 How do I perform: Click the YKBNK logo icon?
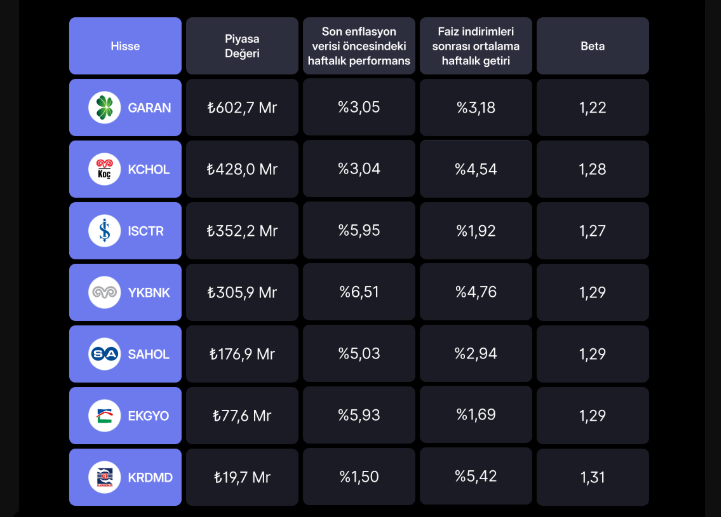(x=104, y=293)
